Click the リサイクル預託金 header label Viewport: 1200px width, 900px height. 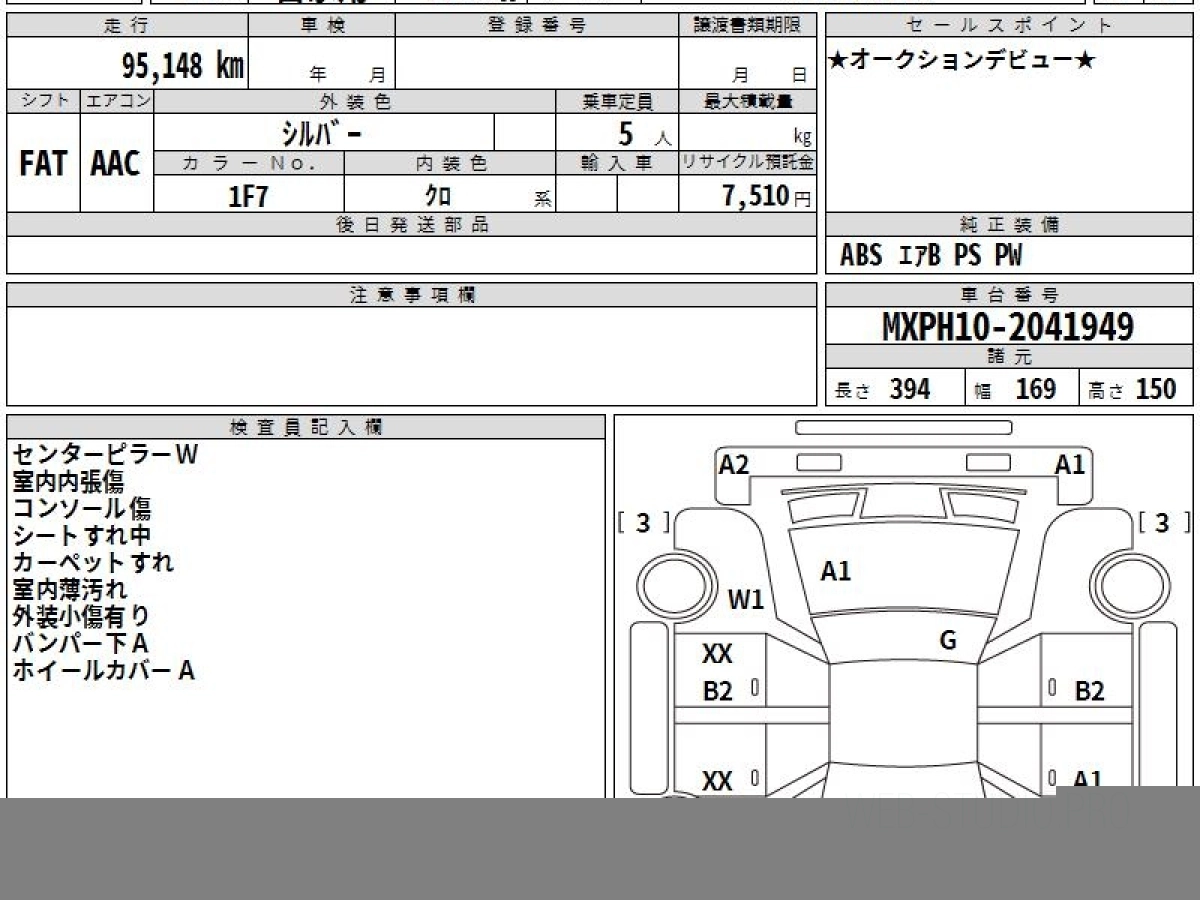pos(748,163)
